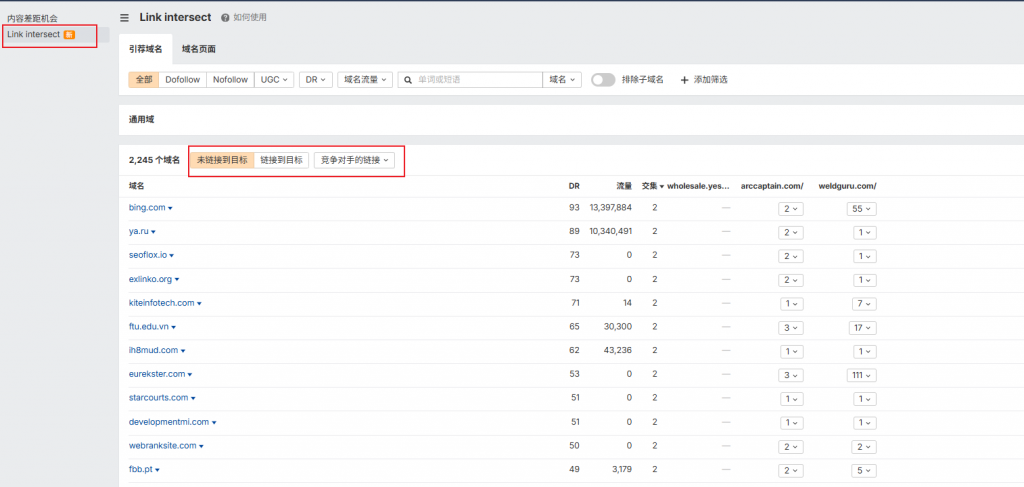The image size is (1024, 487).
Task: Click the hamburger menu icon beside Link intersect
Action: point(124,17)
